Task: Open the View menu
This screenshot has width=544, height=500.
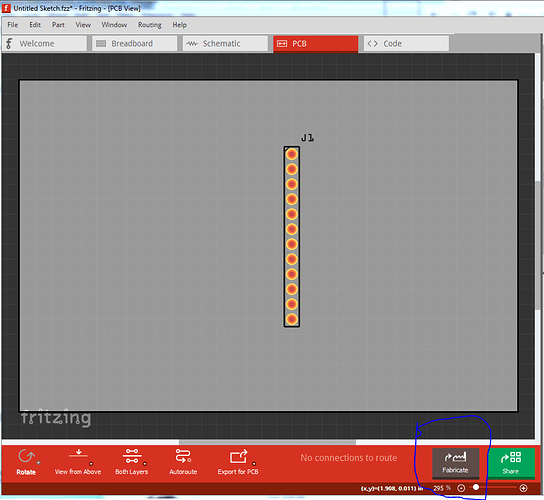Action: click(83, 25)
